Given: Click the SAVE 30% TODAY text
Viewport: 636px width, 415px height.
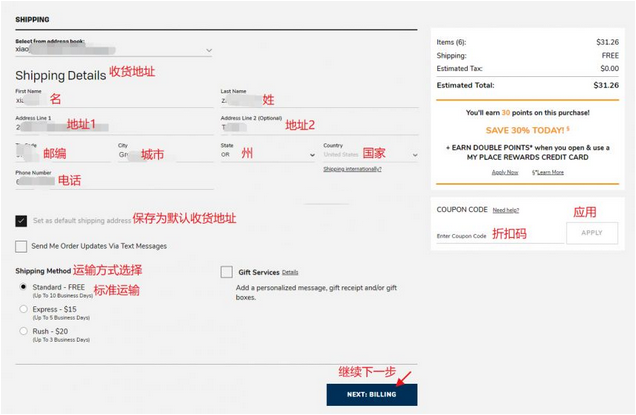Looking at the screenshot, I should [525, 130].
